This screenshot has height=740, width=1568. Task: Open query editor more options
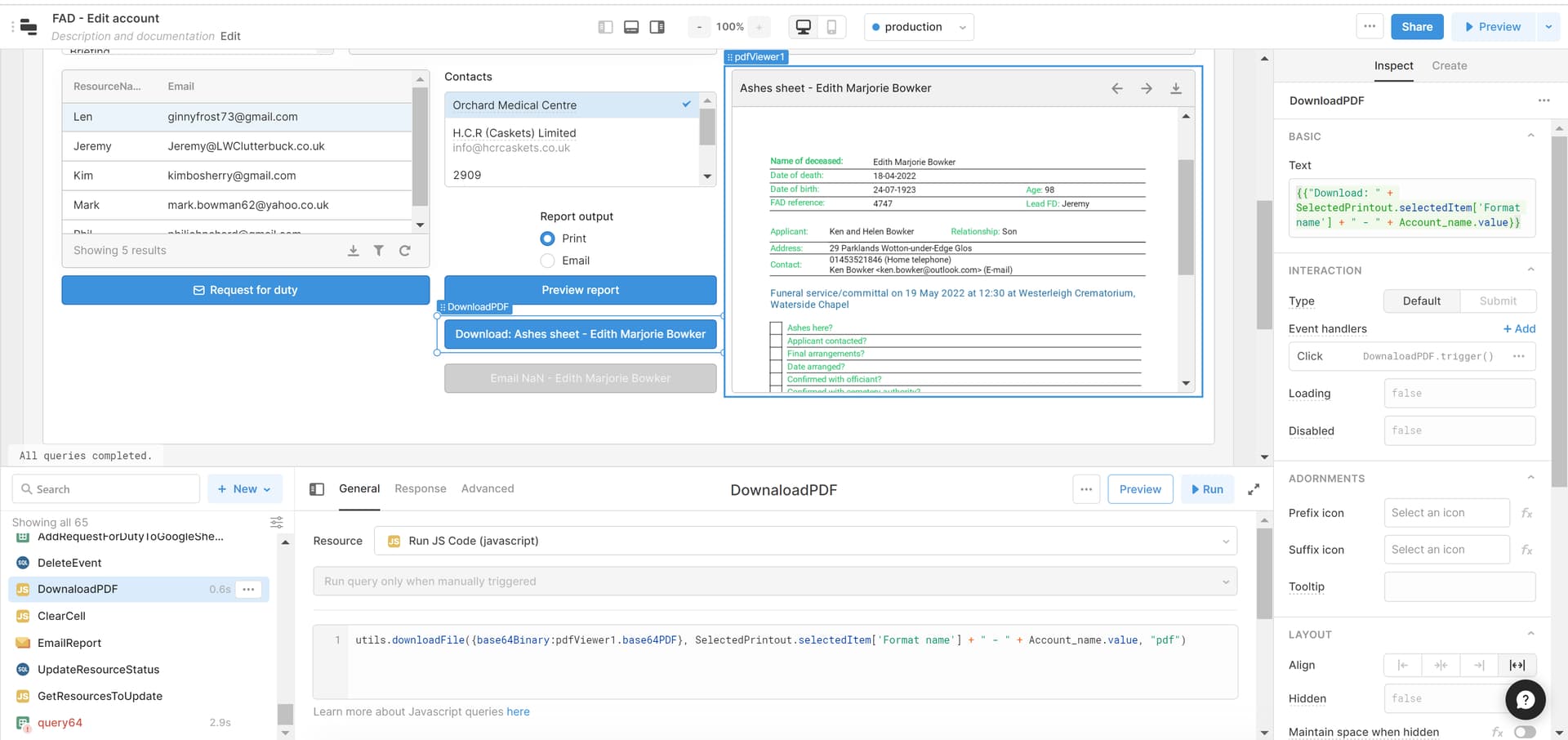point(1086,489)
